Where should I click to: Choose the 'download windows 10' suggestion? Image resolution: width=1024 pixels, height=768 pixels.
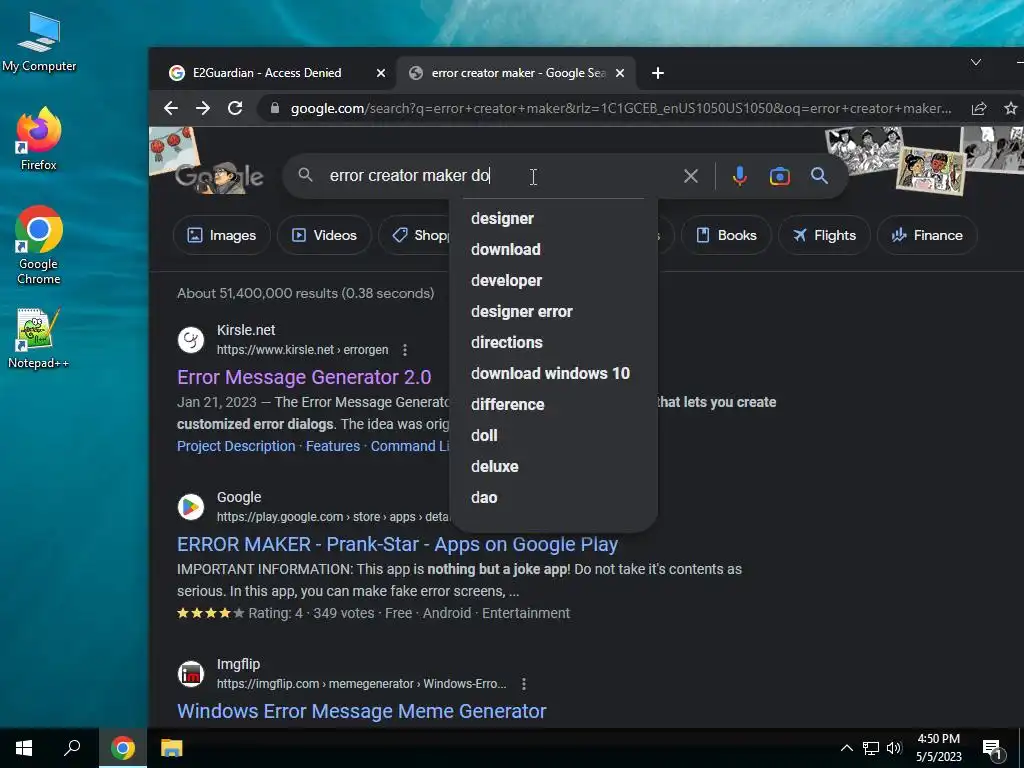point(553,374)
